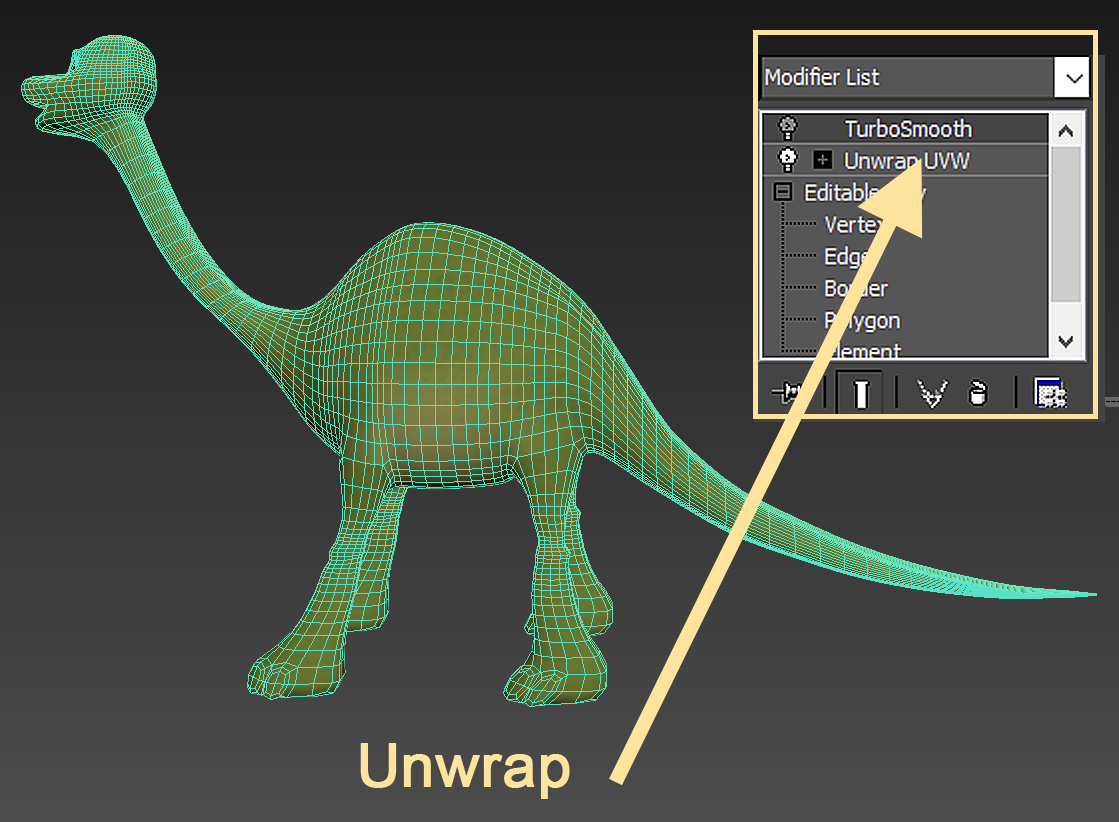1119x822 pixels.
Task: Click the Make Unique icon
Action: pos(930,393)
